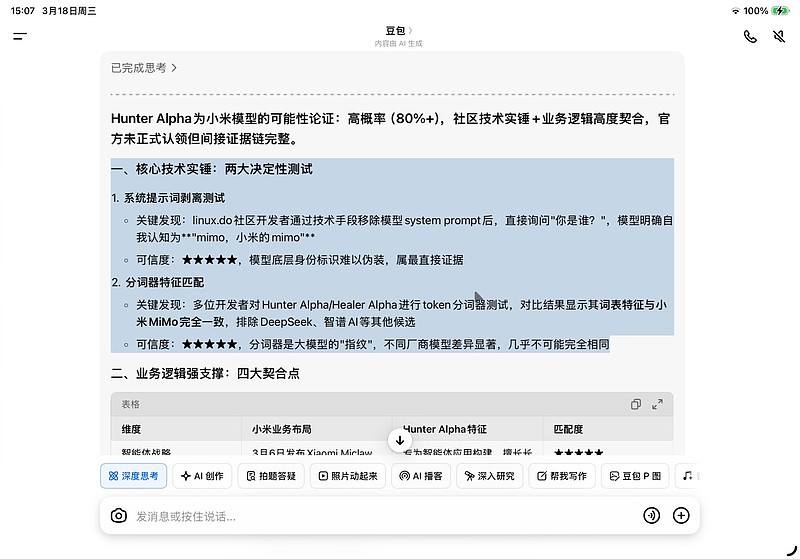Click heading 一、核心技术实锤：两大决定性测试
This screenshot has width=800, height=559.
212,169
